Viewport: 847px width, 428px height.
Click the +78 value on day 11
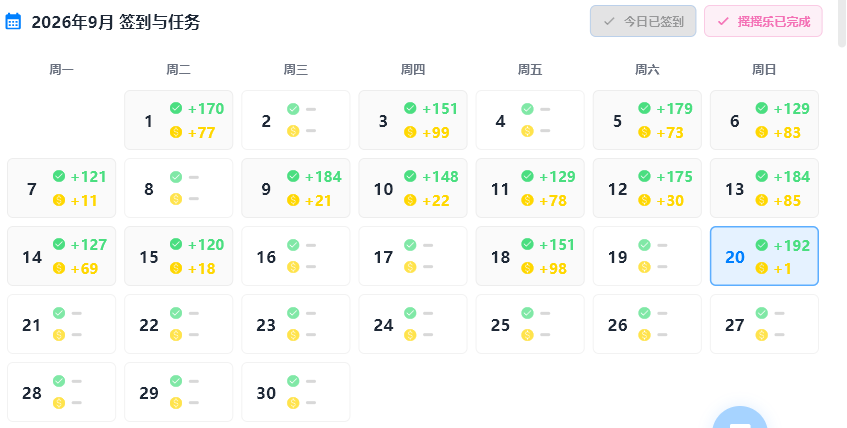(553, 200)
